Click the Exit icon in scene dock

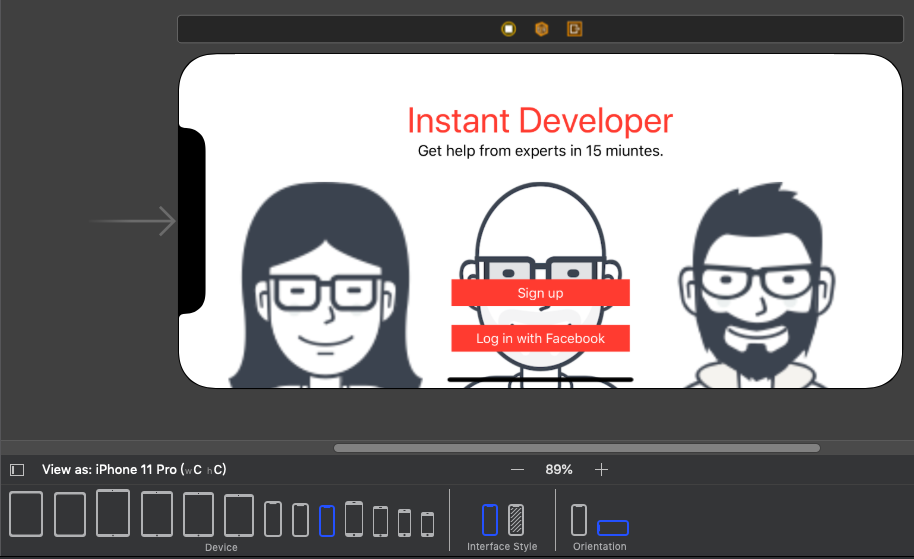(x=574, y=29)
